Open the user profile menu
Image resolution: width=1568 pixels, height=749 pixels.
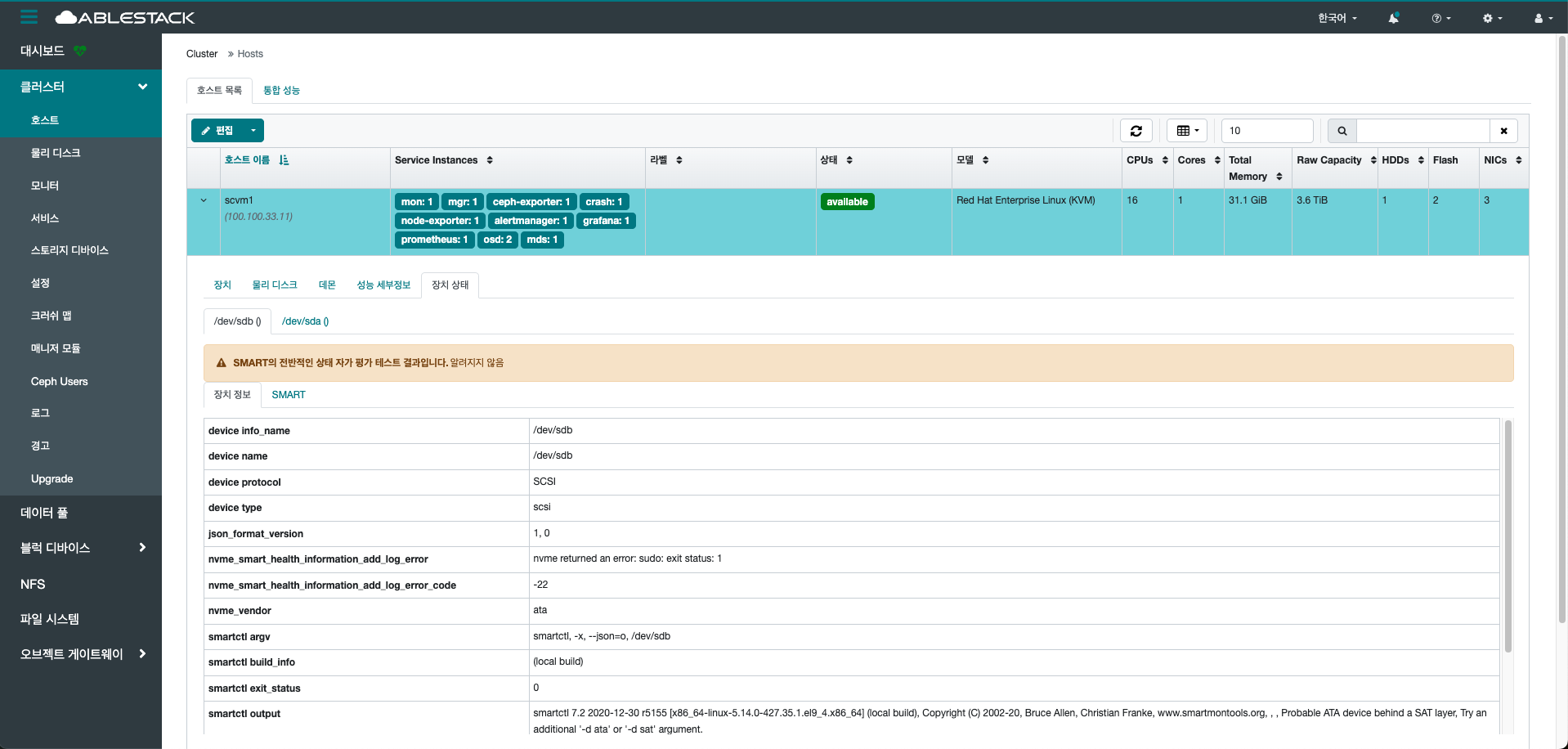pos(1543,18)
